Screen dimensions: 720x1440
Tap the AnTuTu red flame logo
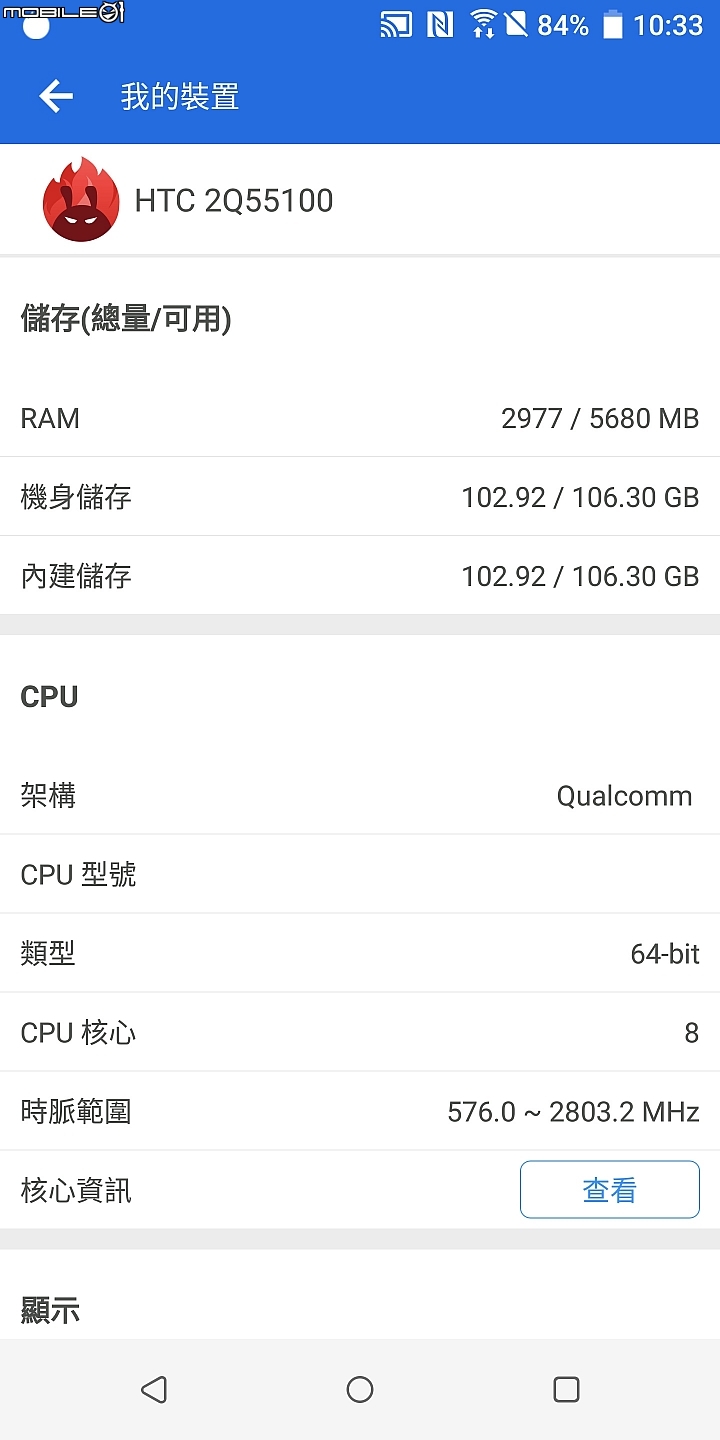click(81, 200)
